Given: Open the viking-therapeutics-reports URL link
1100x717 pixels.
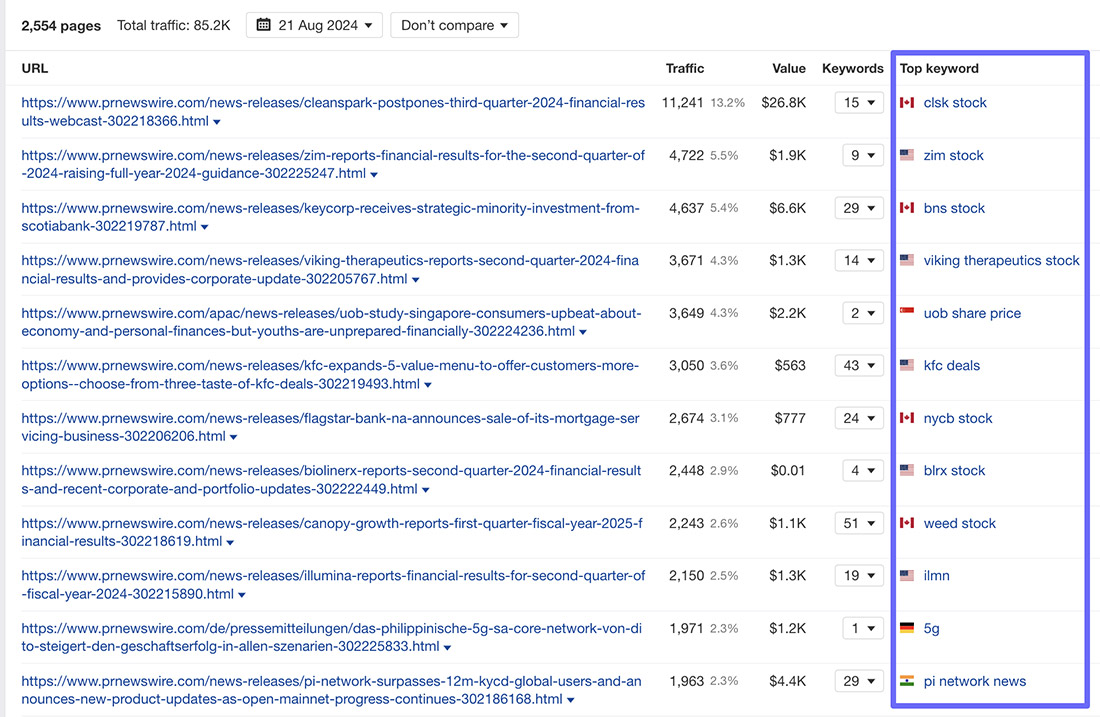Looking at the screenshot, I should click(x=330, y=269).
